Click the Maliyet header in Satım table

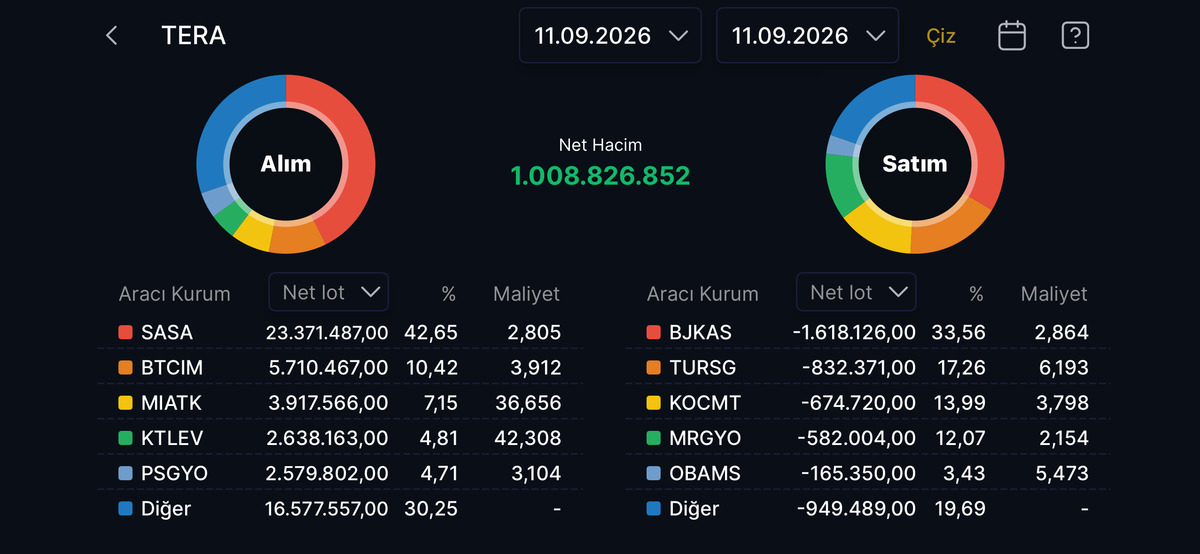(1054, 294)
